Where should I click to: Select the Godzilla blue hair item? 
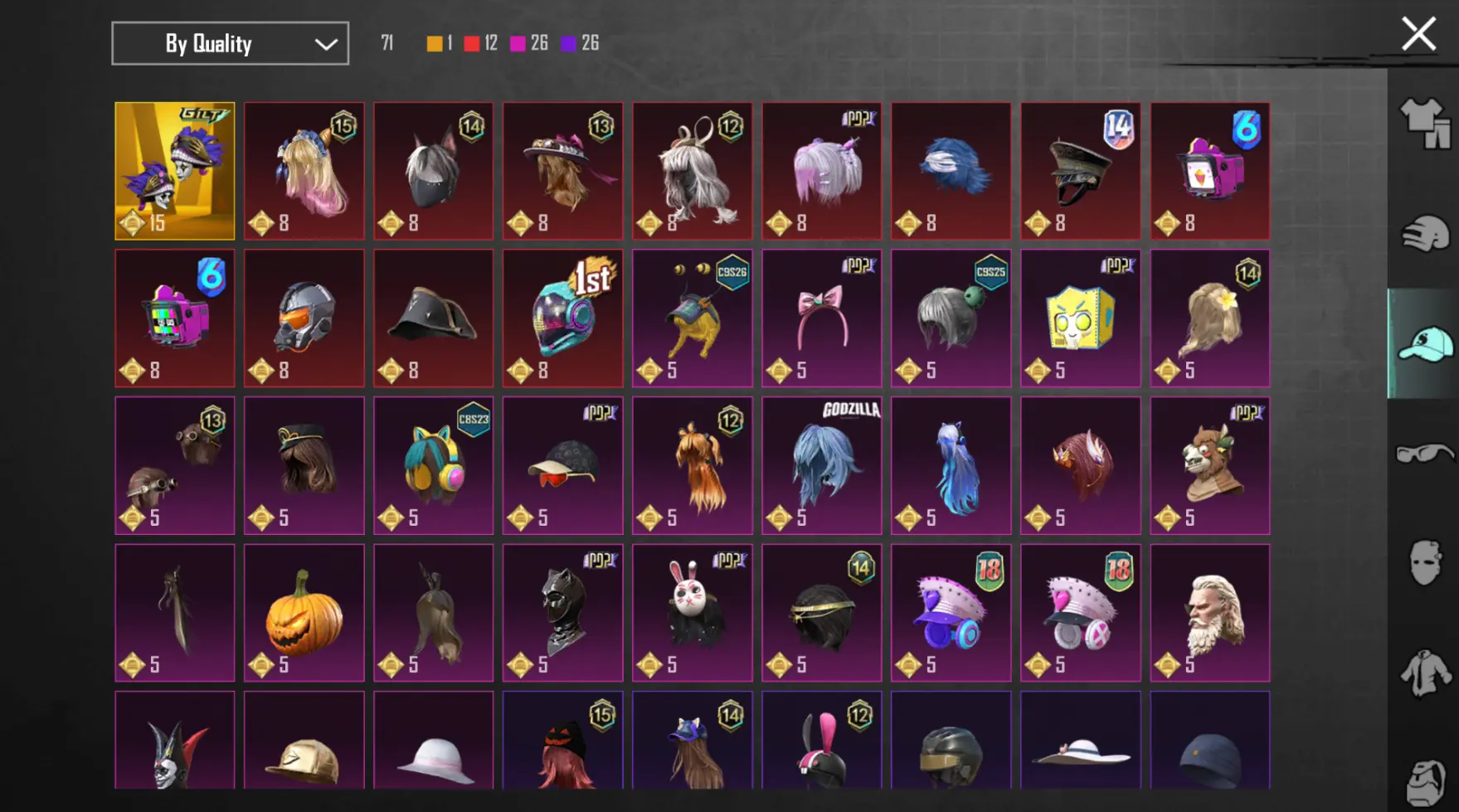(x=822, y=465)
